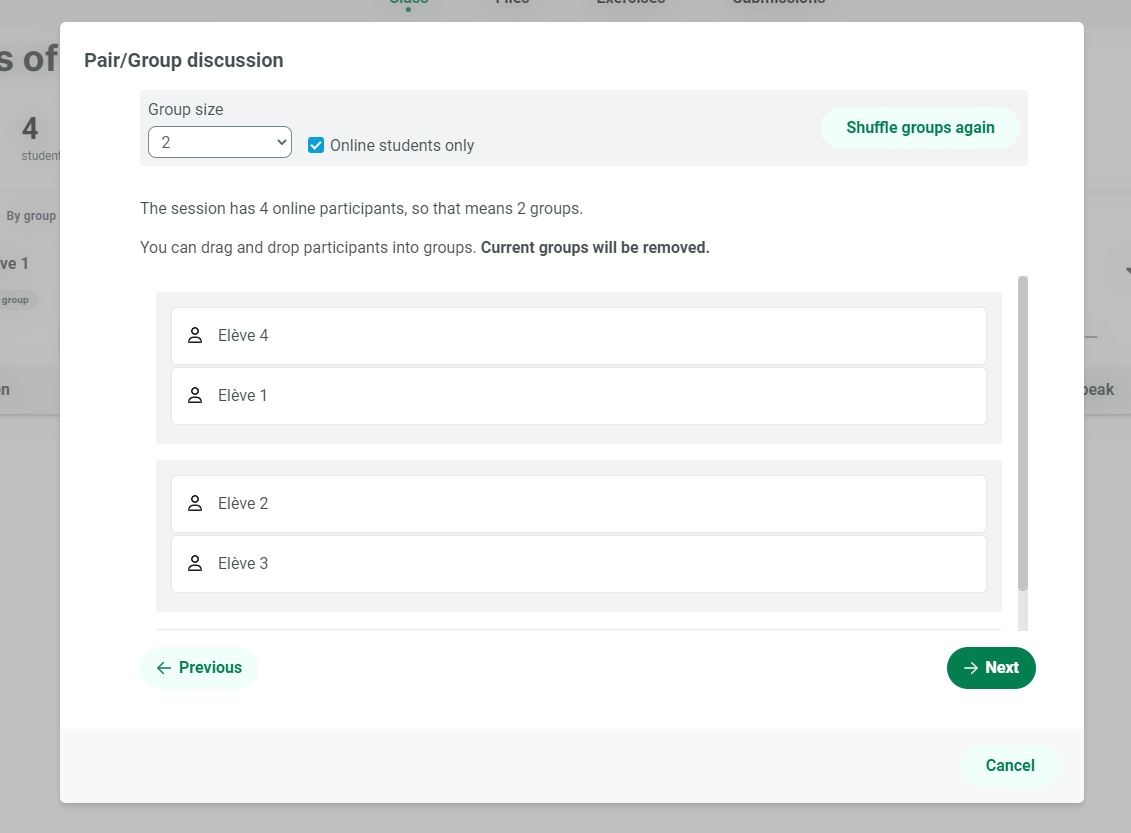Click the right arrow icon on Next
Screen dimensions: 1131x833
pos(970,668)
